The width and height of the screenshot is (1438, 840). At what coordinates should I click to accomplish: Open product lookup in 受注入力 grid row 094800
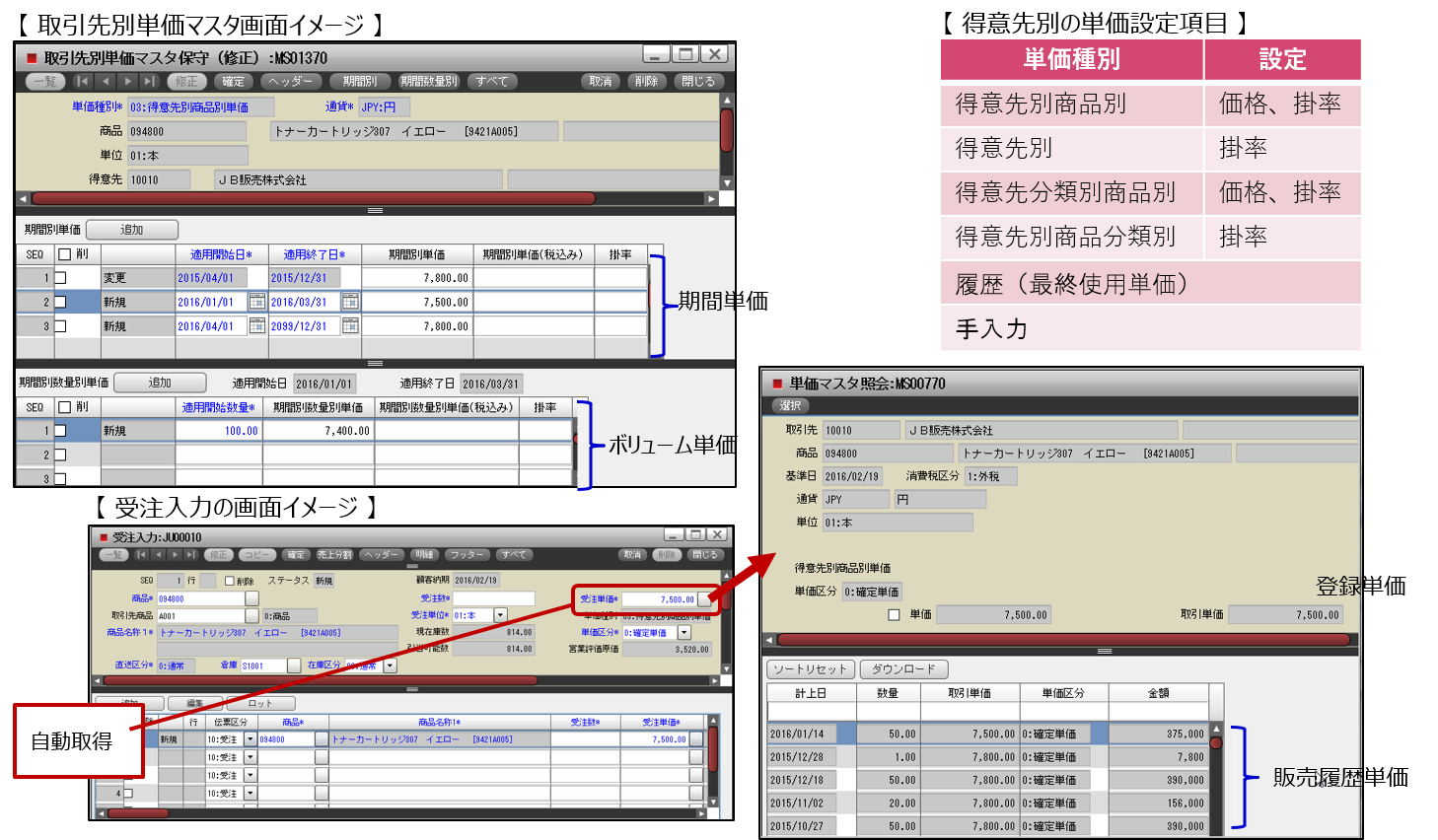(322, 738)
